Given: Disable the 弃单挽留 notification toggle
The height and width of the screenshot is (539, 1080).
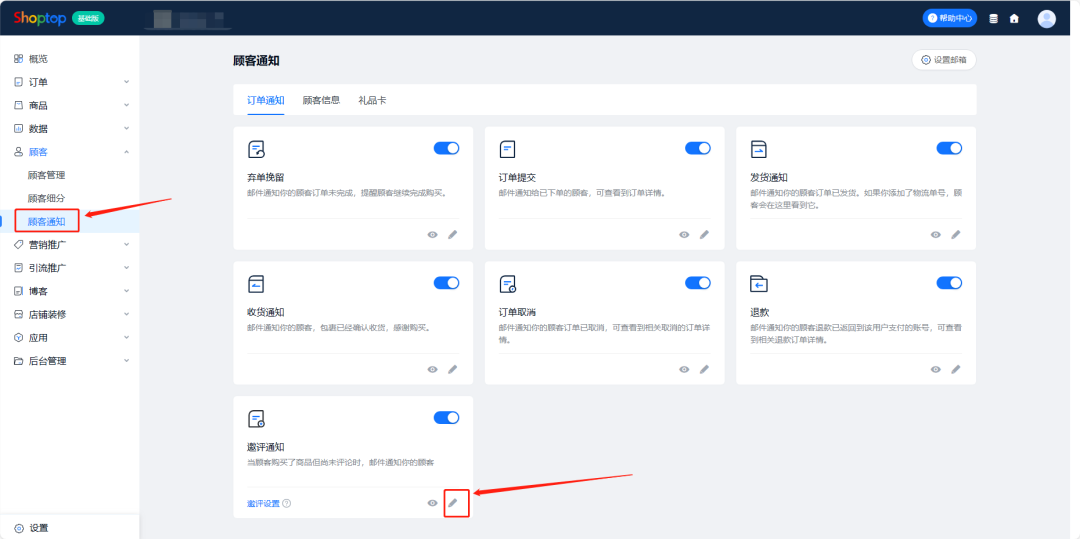Looking at the screenshot, I should point(446,148).
